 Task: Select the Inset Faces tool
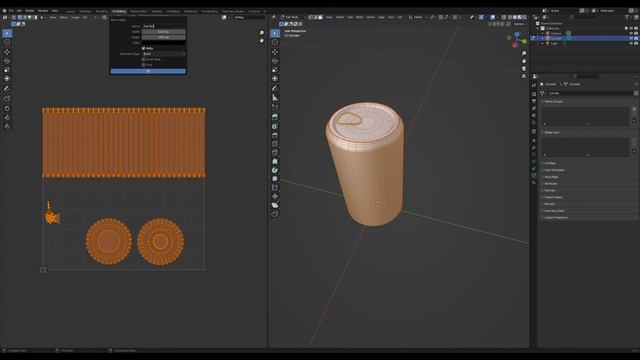(275, 126)
